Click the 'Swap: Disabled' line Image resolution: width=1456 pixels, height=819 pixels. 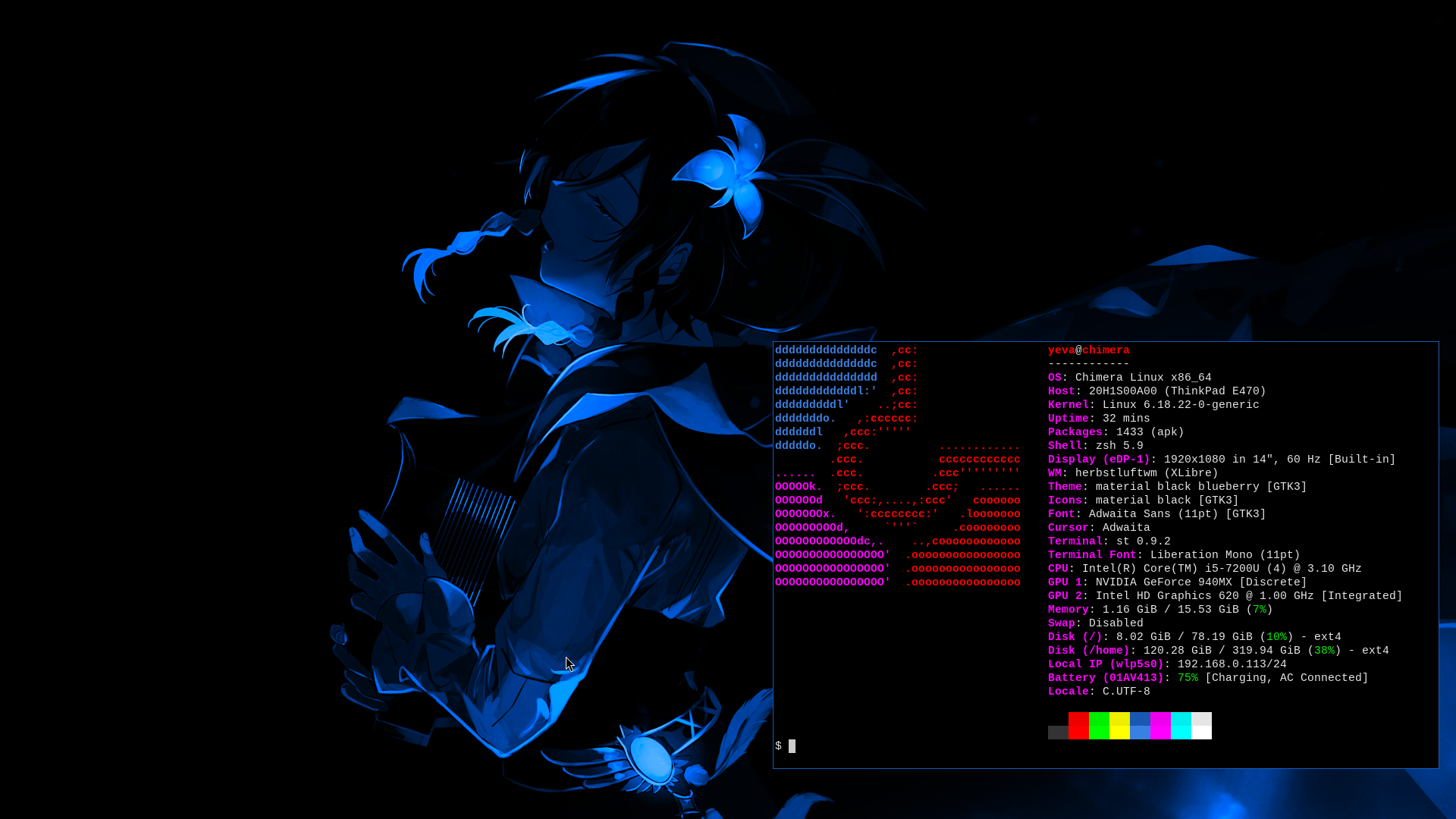1096,623
